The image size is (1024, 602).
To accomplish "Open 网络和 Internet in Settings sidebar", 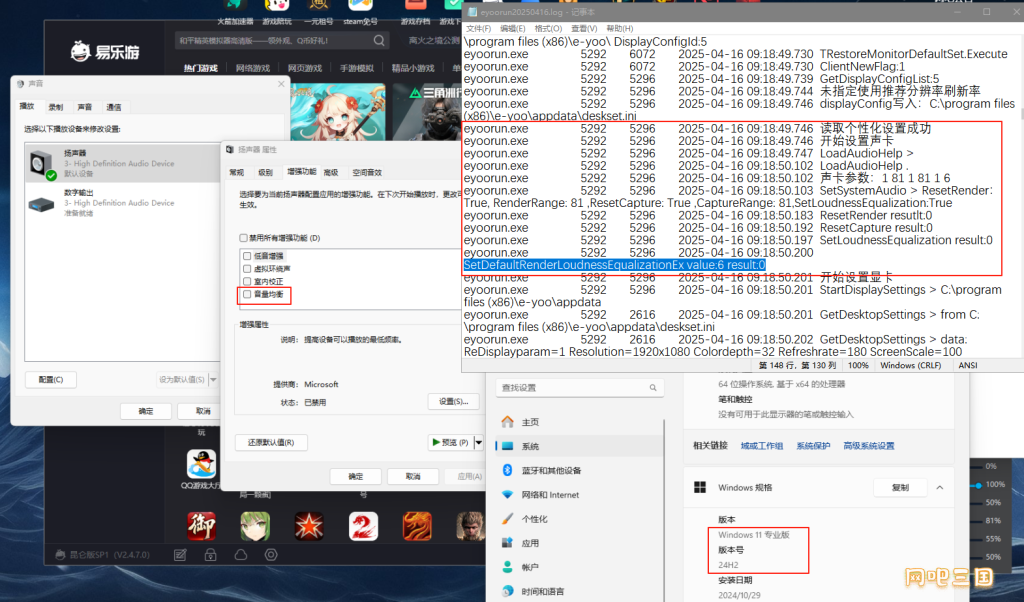I will coord(579,495).
